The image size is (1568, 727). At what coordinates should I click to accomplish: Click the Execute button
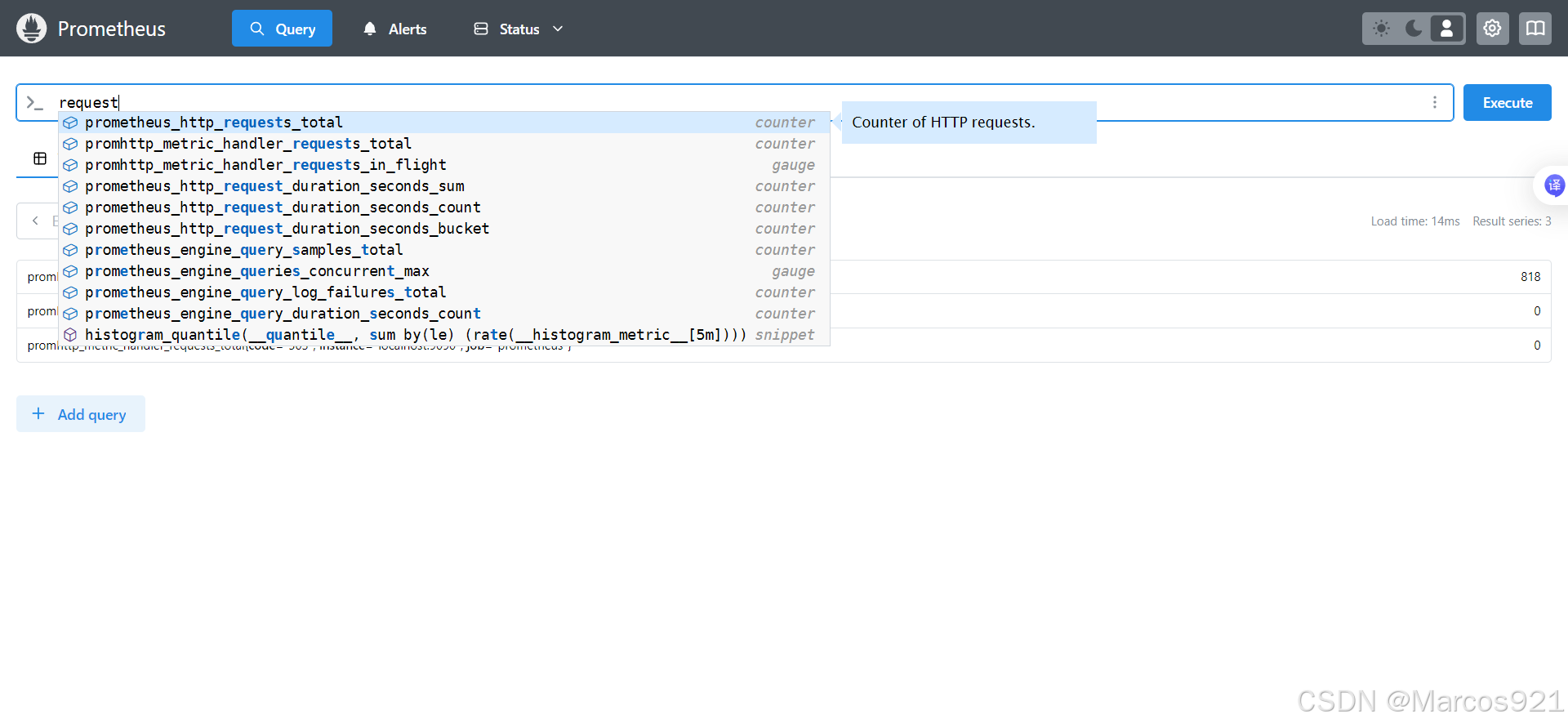pos(1508,103)
